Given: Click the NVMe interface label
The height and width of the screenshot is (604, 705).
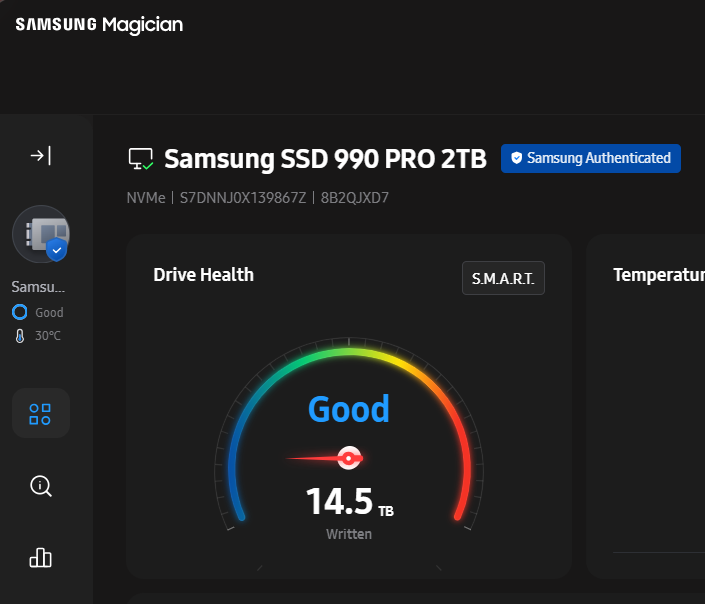Looking at the screenshot, I should (x=146, y=198).
